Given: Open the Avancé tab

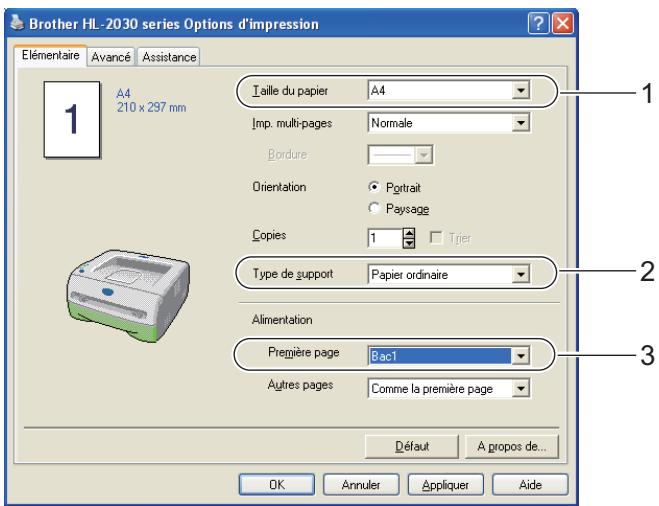Looking at the screenshot, I should tap(111, 57).
